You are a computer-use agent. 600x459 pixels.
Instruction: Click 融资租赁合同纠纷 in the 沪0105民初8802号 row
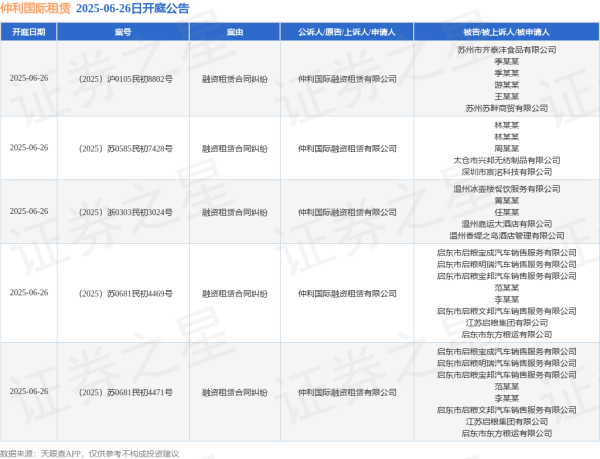[235, 79]
